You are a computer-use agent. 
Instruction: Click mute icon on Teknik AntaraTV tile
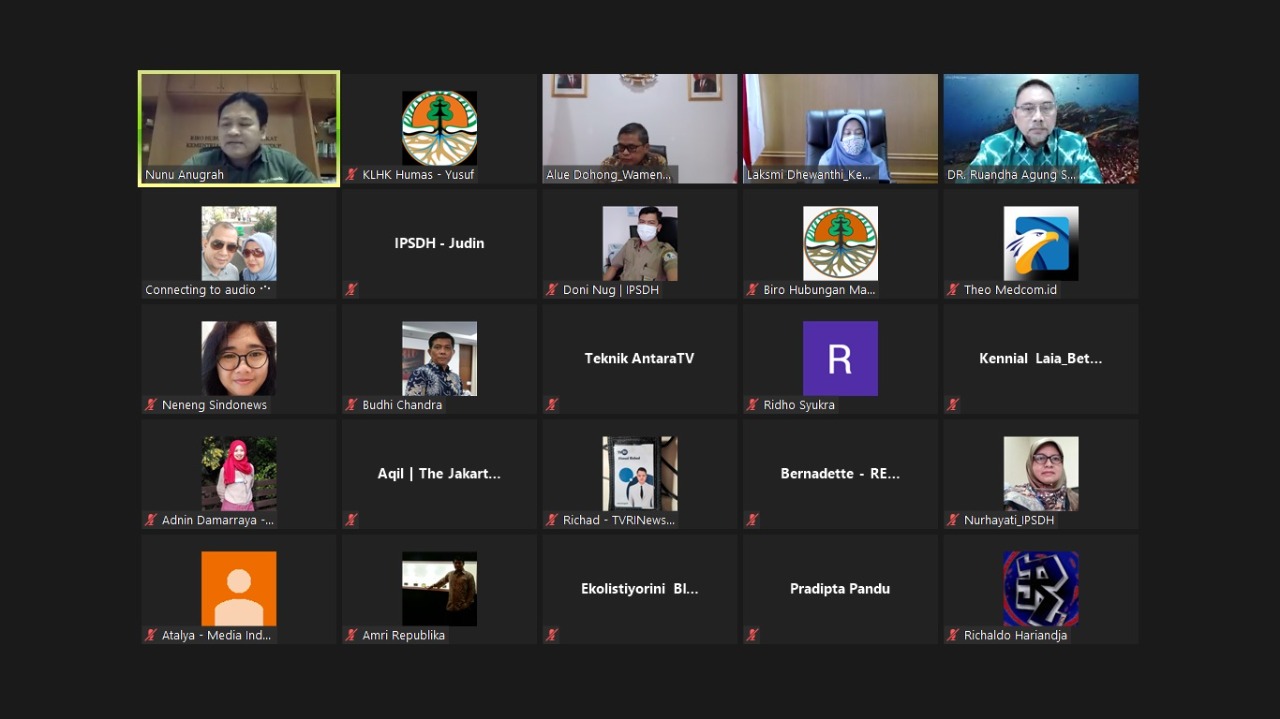pyautogui.click(x=552, y=405)
